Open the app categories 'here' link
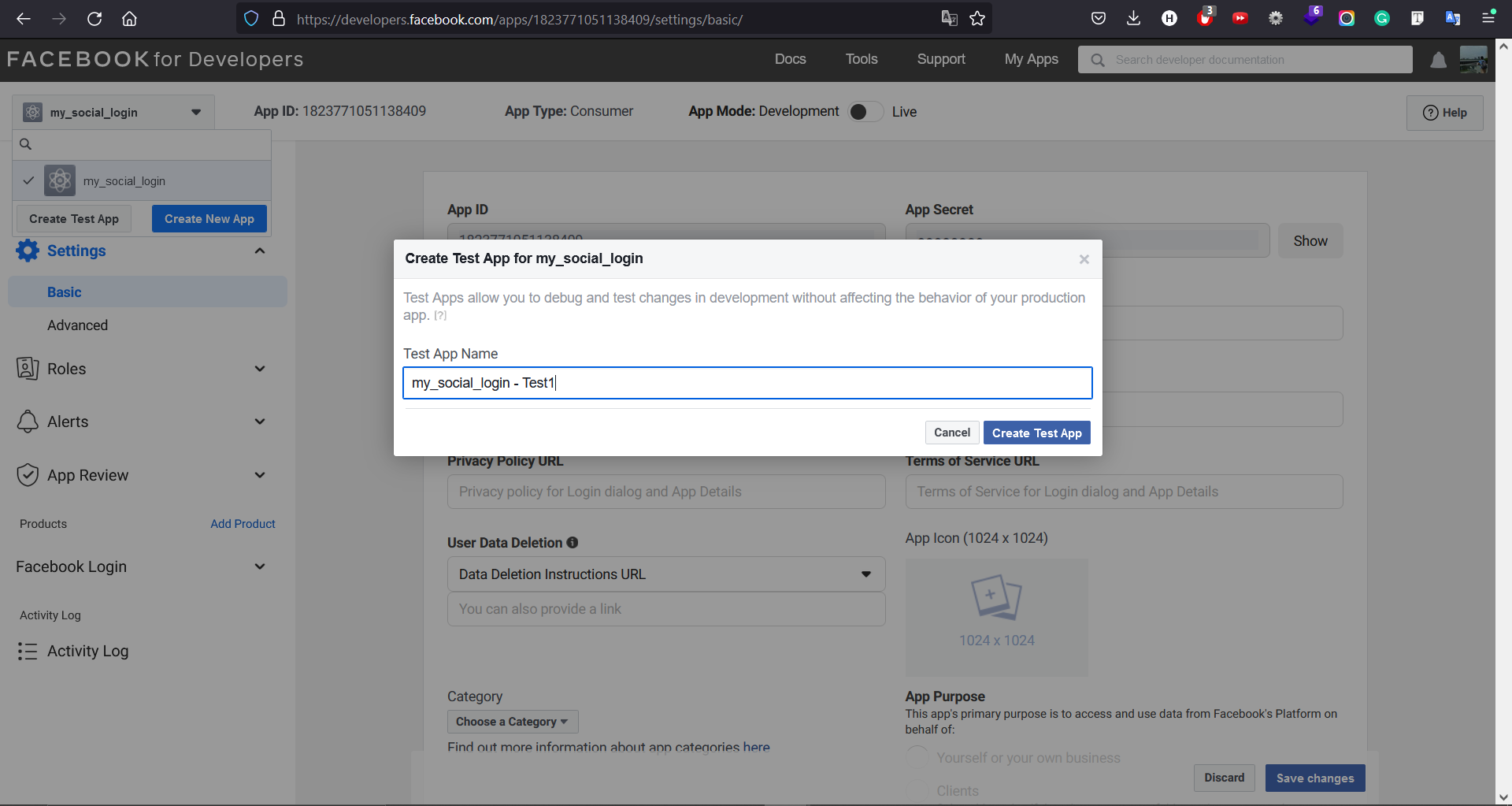 [756, 747]
